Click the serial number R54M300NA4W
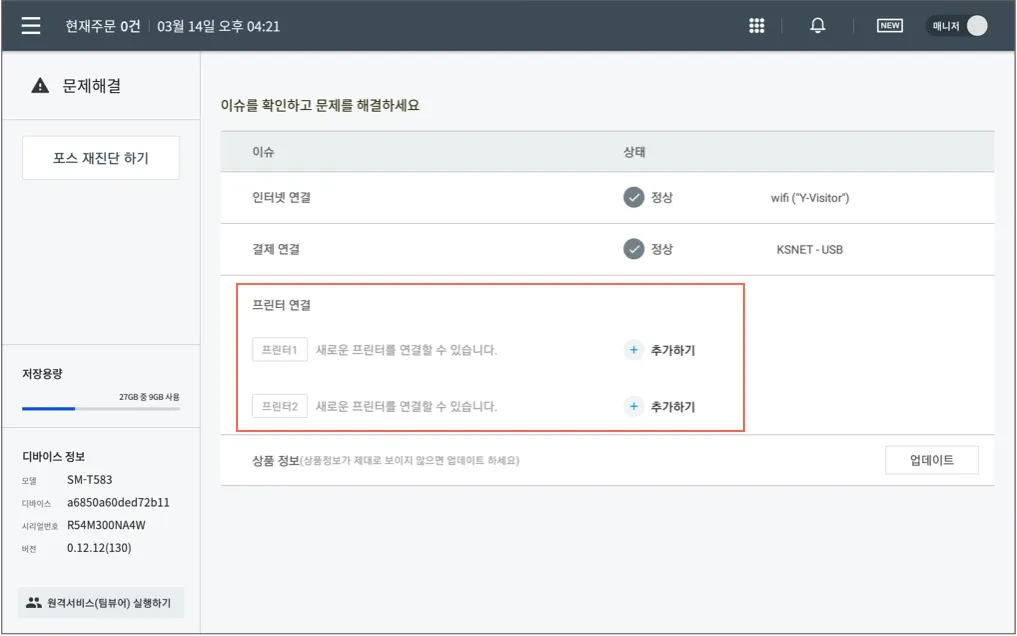Screen dimensions: 1017x636 point(106,525)
